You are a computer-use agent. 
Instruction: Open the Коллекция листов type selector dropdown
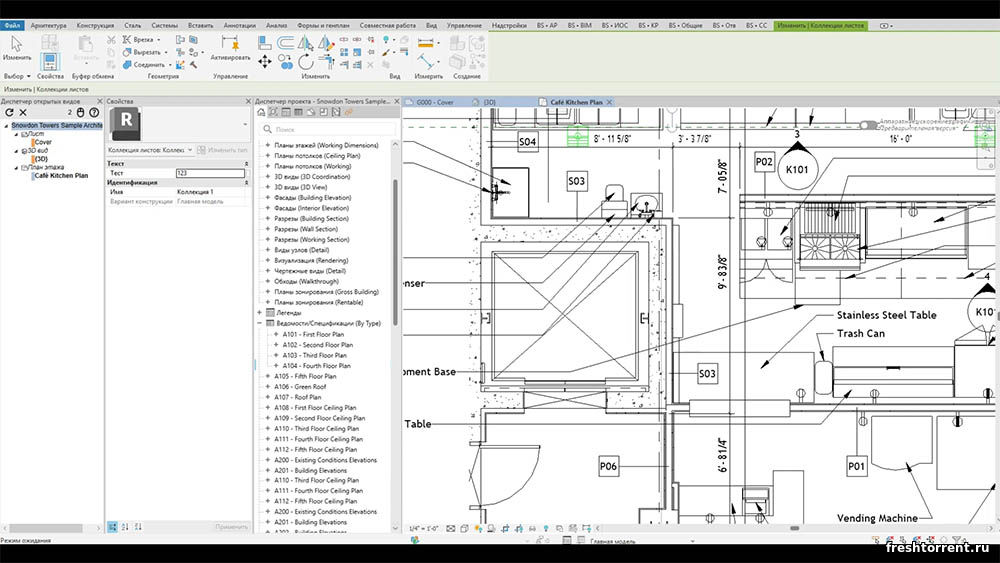(190, 150)
